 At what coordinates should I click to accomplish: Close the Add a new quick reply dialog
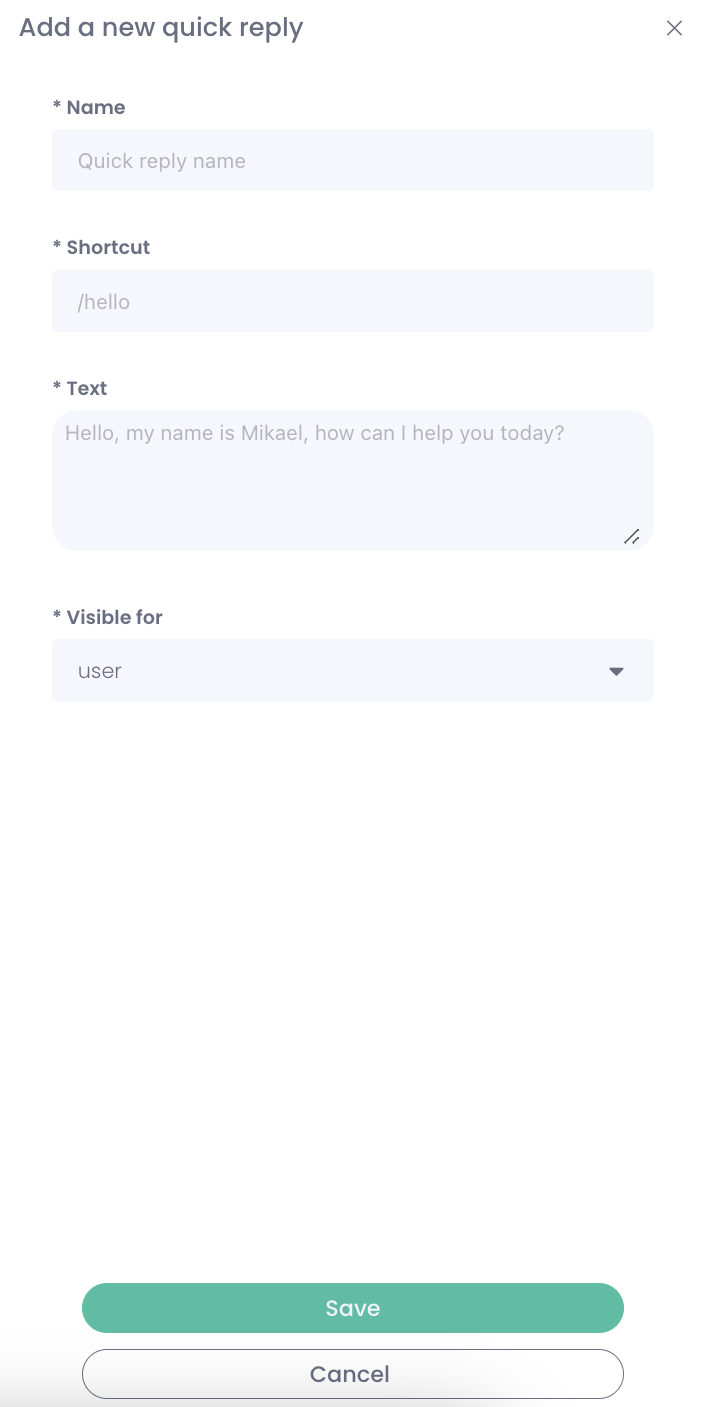(674, 28)
